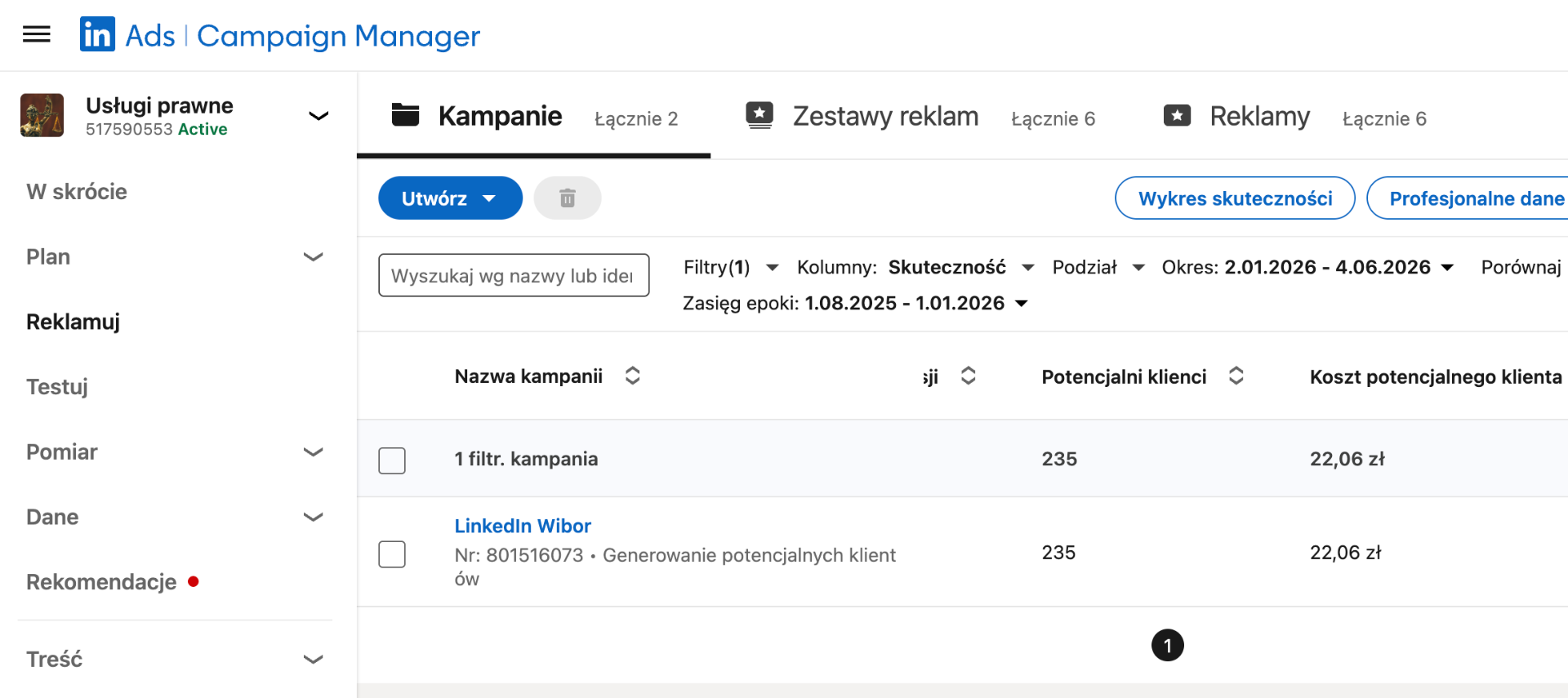Expand the Pomiar section chevron
The image size is (1568, 698).
pyautogui.click(x=314, y=452)
